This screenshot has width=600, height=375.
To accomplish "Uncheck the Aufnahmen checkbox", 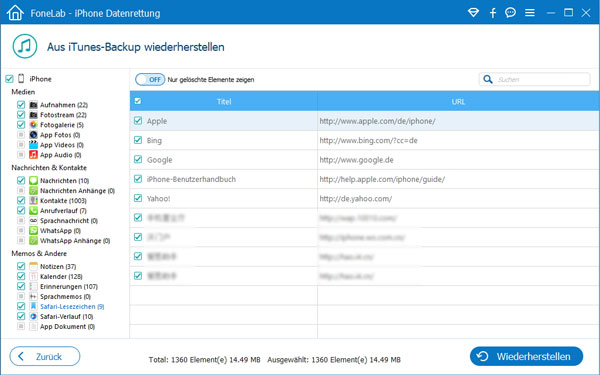I will (x=21, y=104).
